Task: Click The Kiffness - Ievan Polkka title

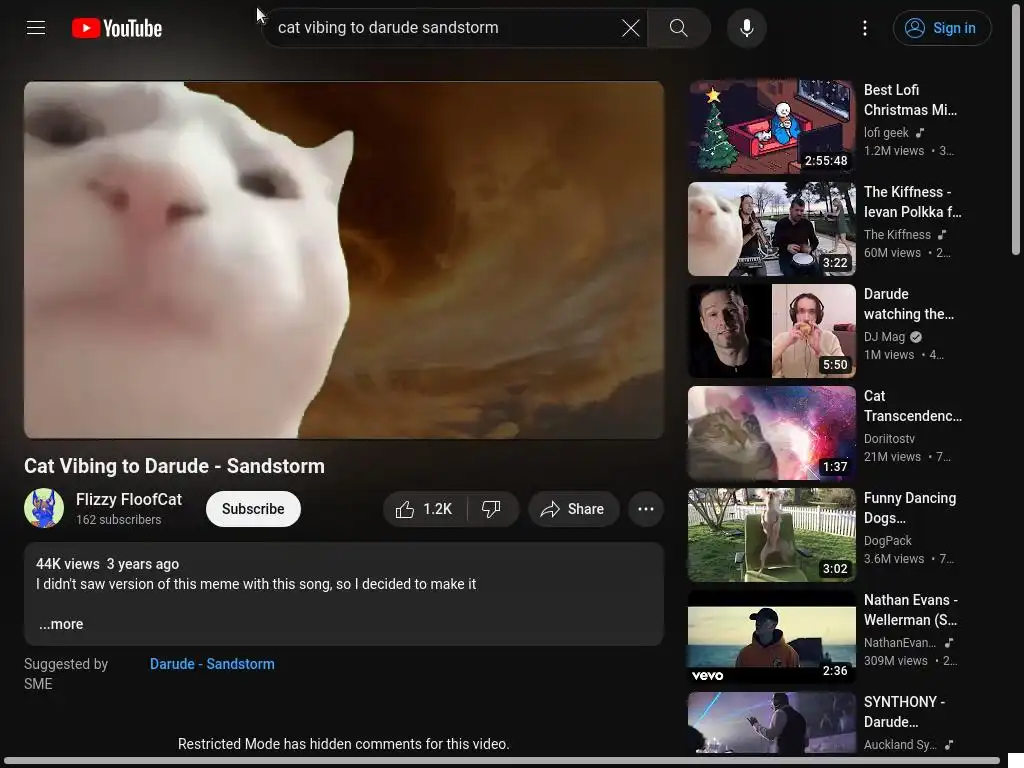Action: click(x=912, y=202)
